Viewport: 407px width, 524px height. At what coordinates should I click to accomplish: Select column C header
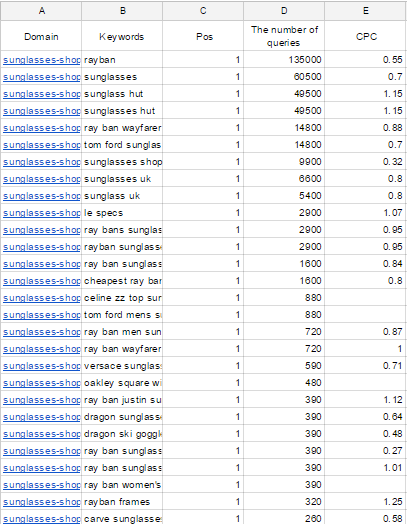point(203,11)
